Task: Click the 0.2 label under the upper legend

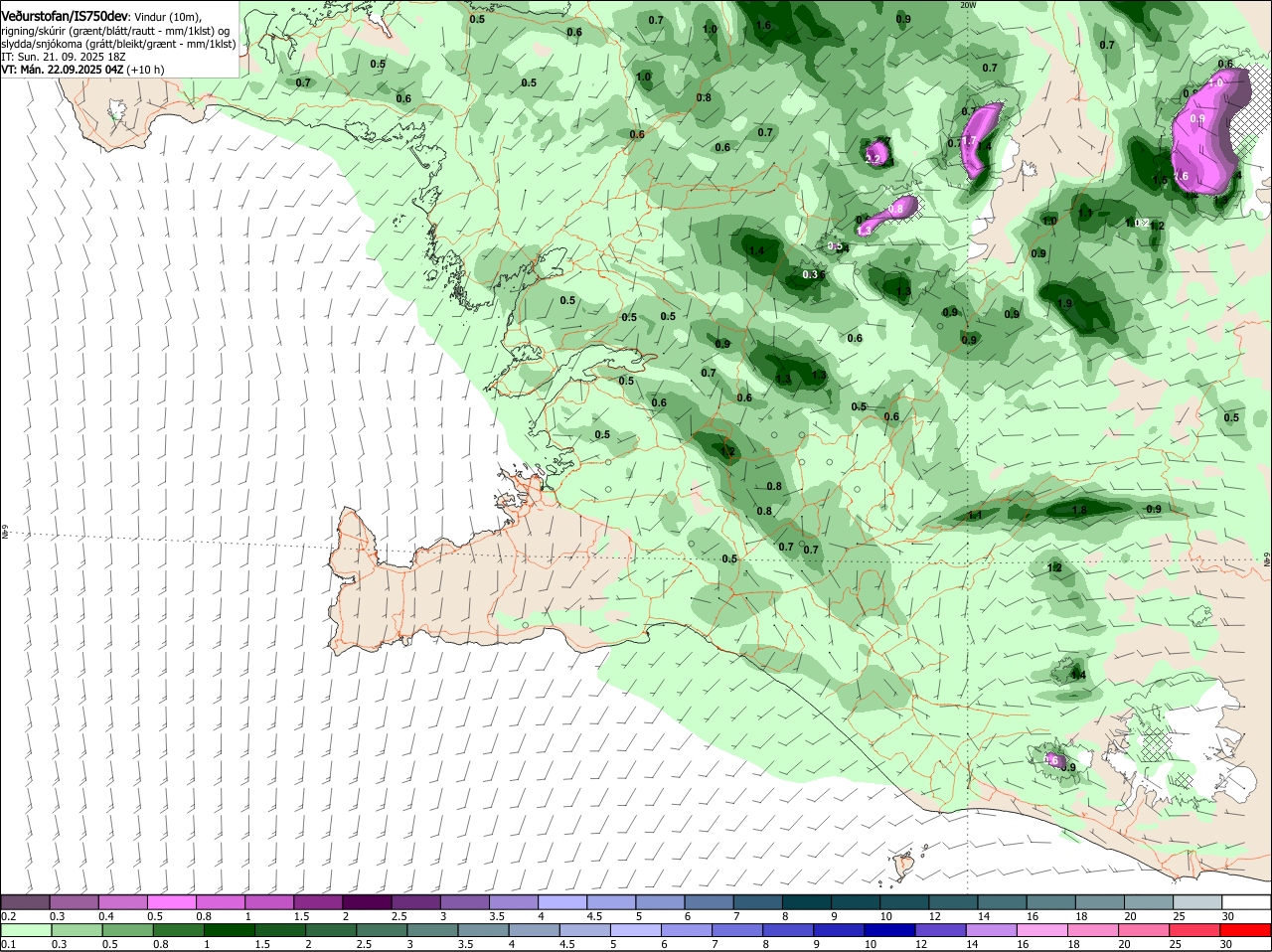Action: point(8,916)
